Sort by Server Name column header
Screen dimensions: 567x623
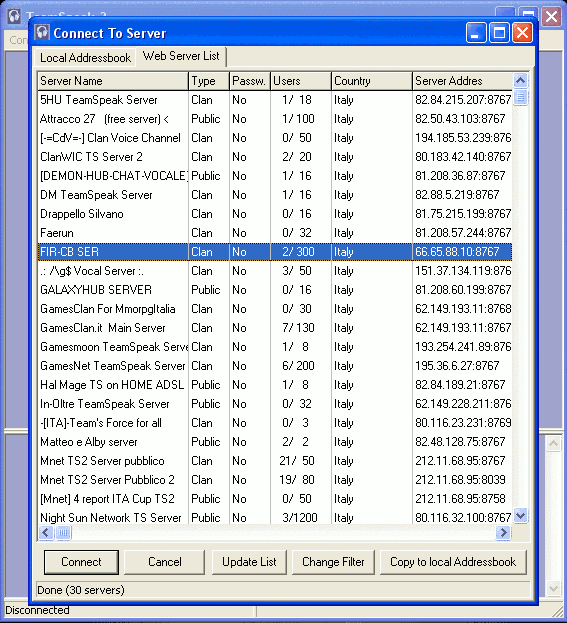pos(113,81)
